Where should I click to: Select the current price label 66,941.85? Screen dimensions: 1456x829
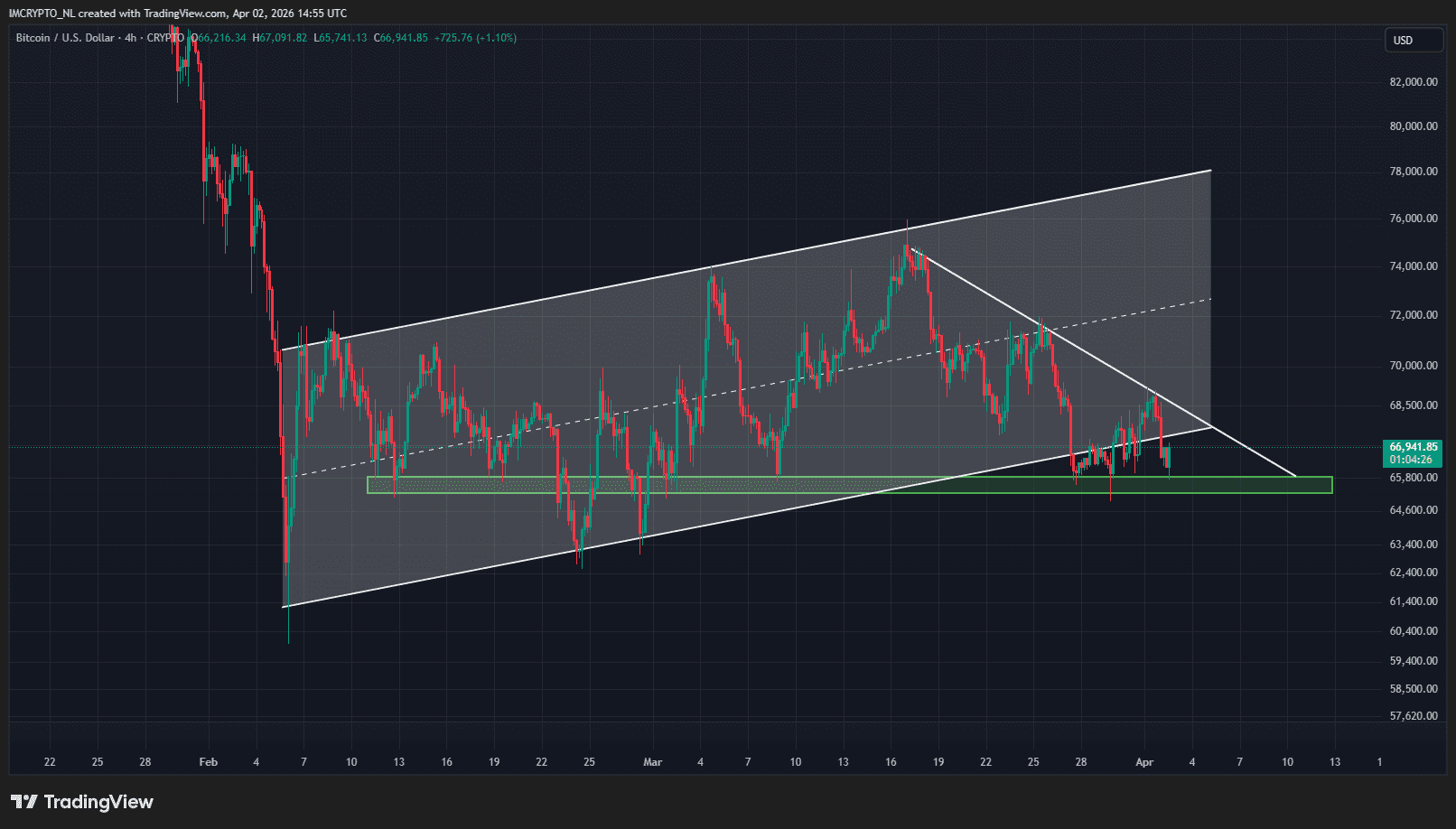coord(1413,447)
